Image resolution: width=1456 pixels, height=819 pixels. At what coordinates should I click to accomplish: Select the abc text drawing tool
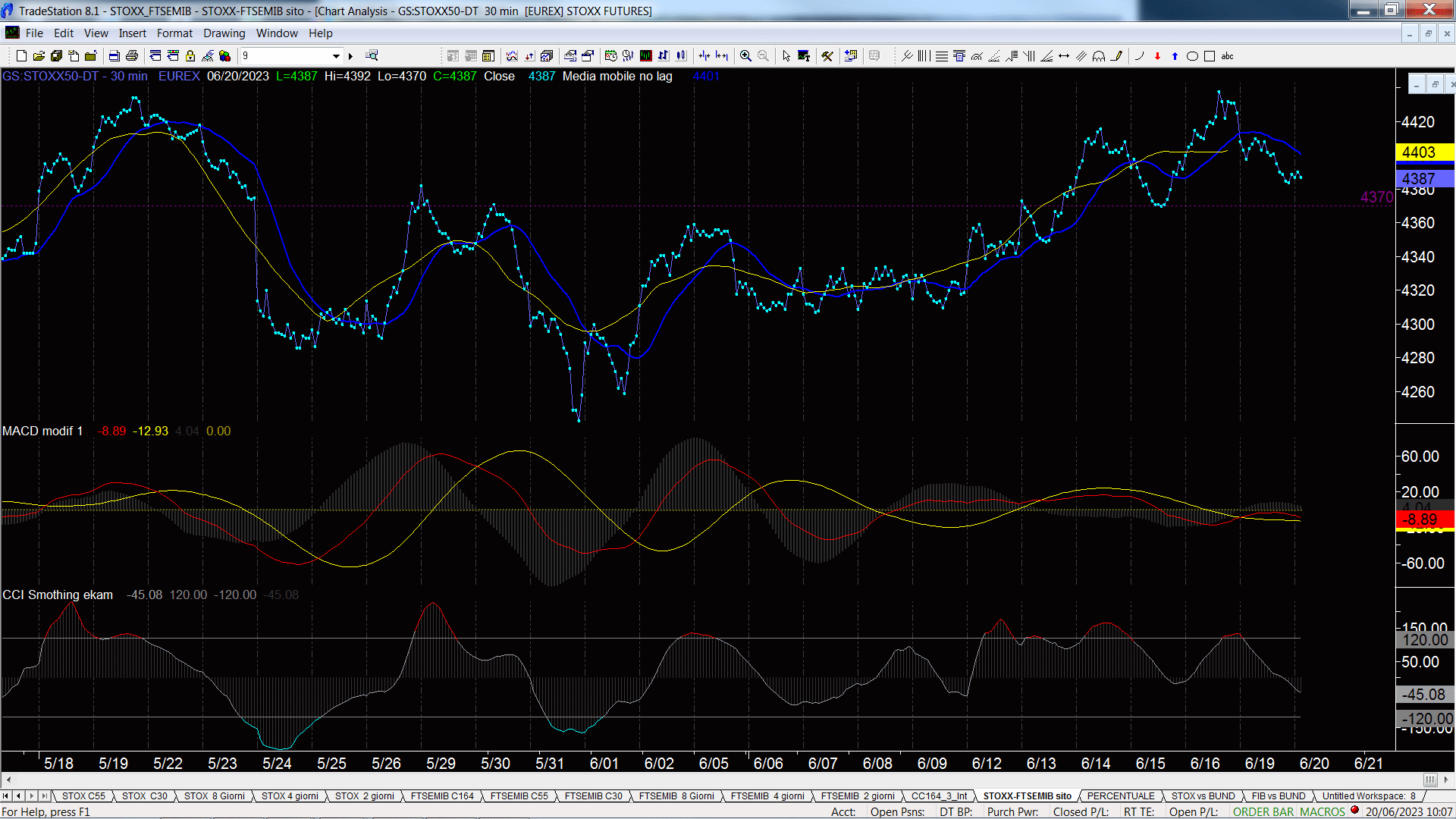tap(1228, 56)
